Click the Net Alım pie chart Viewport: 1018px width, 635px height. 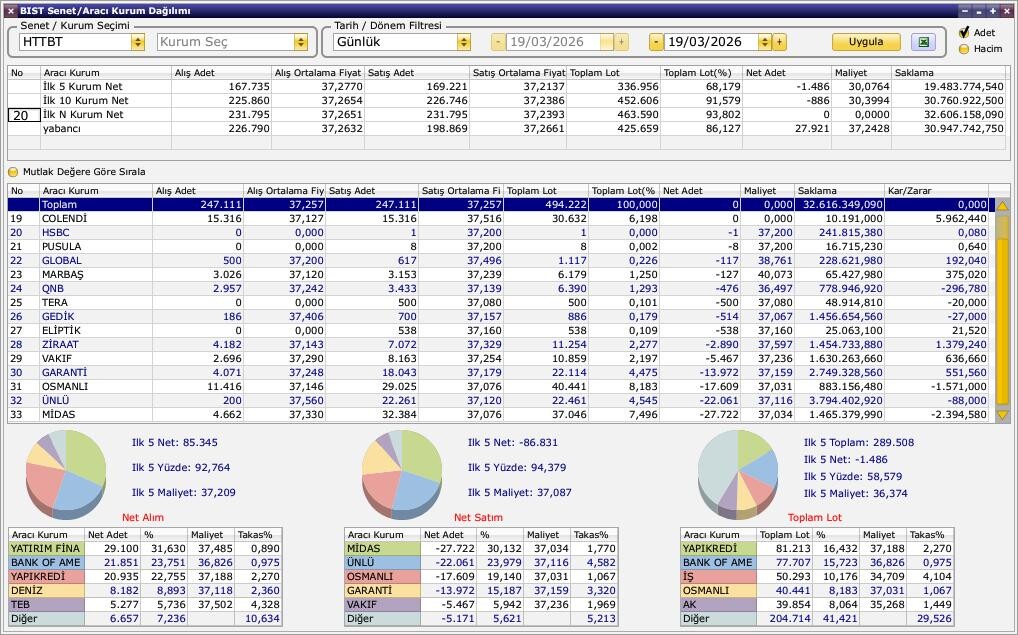point(66,470)
